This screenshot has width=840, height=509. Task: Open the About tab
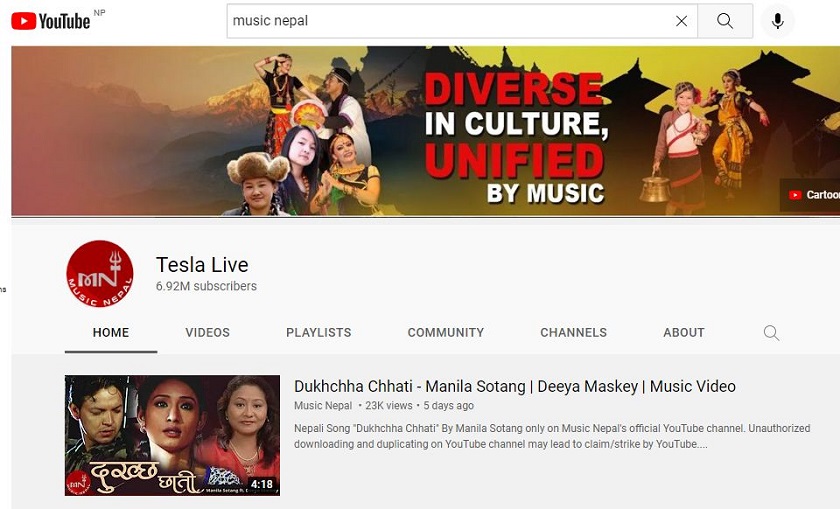coord(684,333)
